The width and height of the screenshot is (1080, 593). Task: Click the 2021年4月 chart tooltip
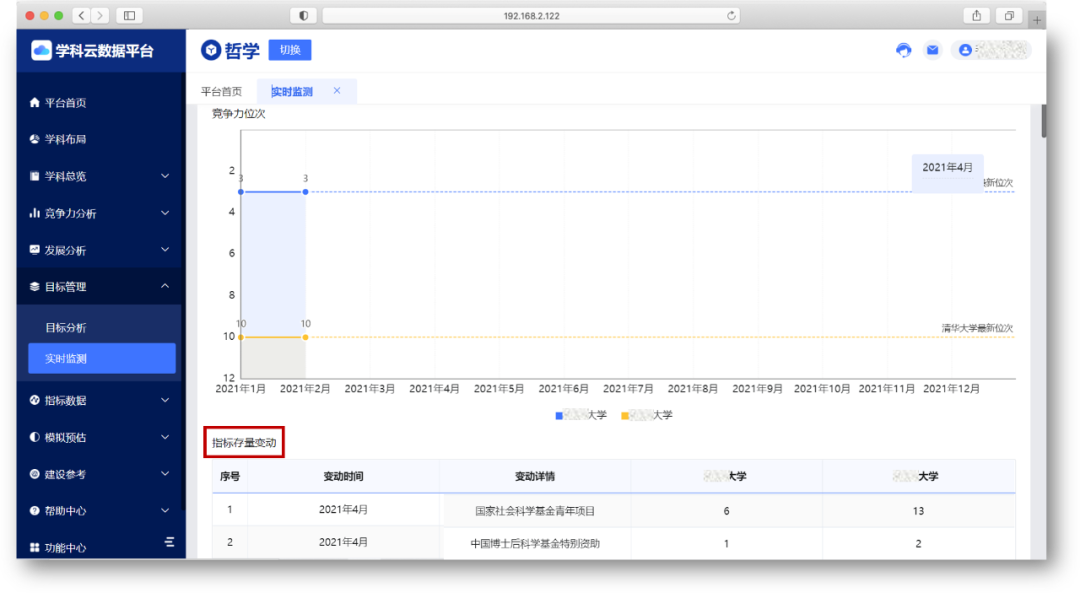tap(948, 174)
